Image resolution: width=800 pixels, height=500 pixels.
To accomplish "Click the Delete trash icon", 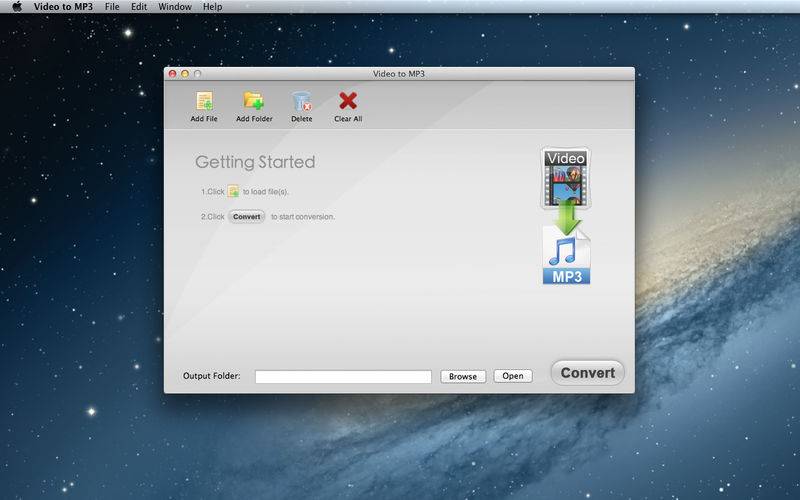I will [x=302, y=102].
